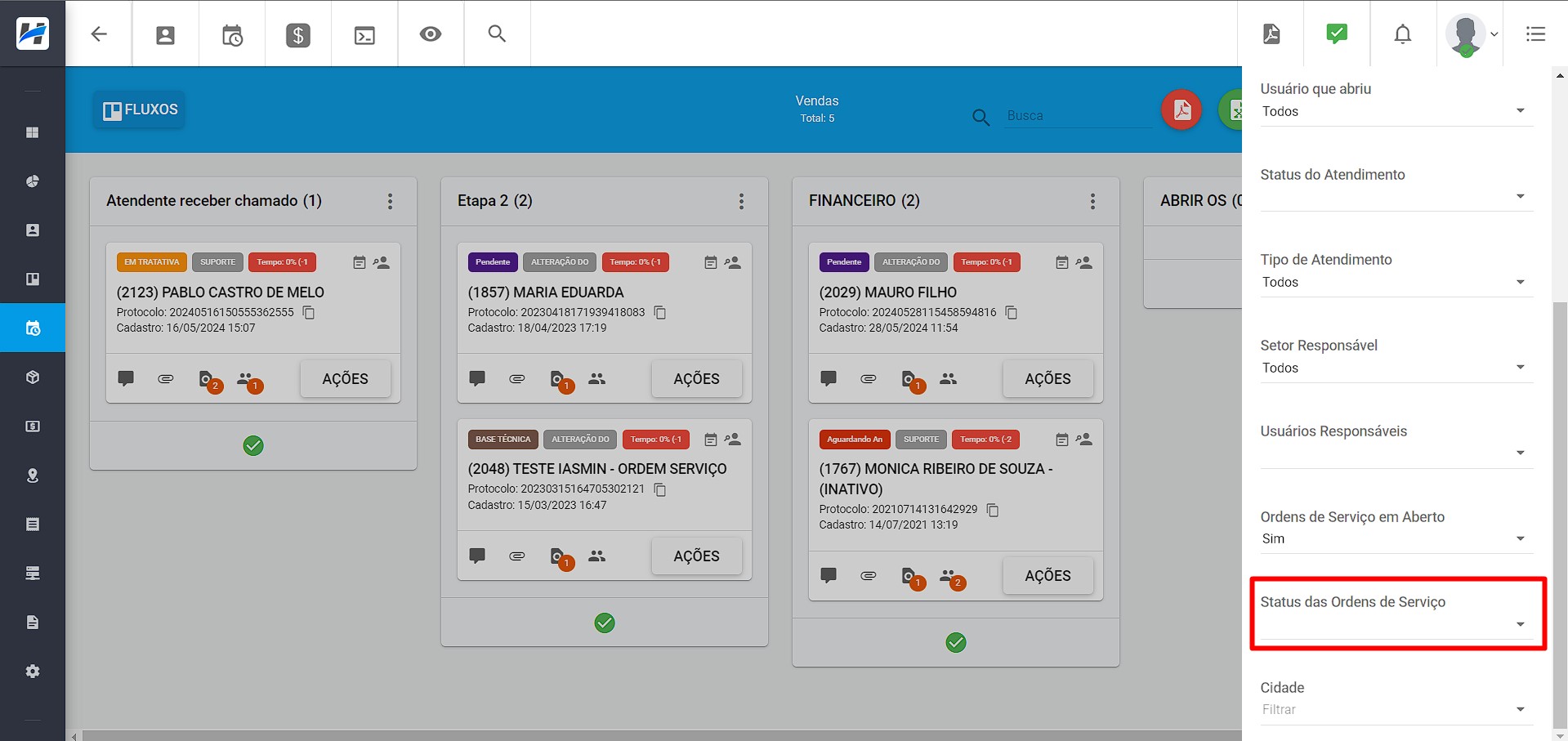Screen dimensions: 1568x741
Task: Open the list menu icon at top right
Action: [1535, 34]
